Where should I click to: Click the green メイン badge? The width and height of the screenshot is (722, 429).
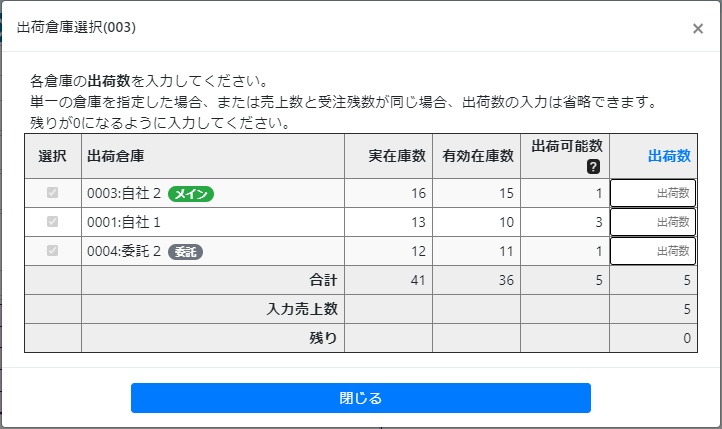click(191, 194)
